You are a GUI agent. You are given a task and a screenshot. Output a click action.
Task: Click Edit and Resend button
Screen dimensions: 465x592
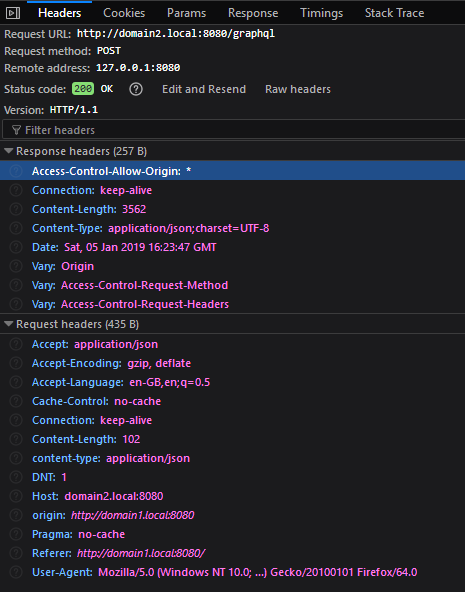pos(204,89)
